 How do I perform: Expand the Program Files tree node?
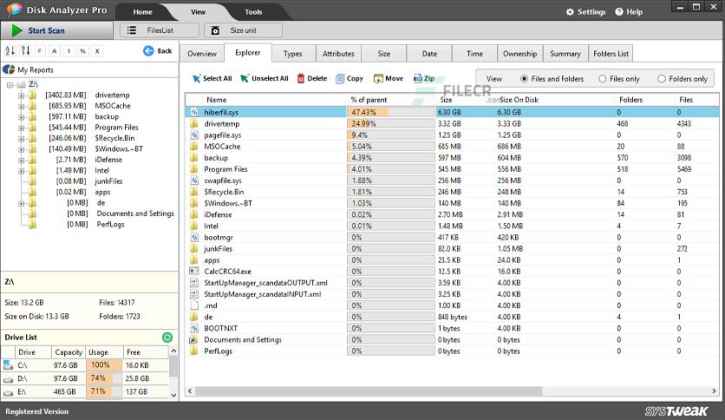pos(21,127)
